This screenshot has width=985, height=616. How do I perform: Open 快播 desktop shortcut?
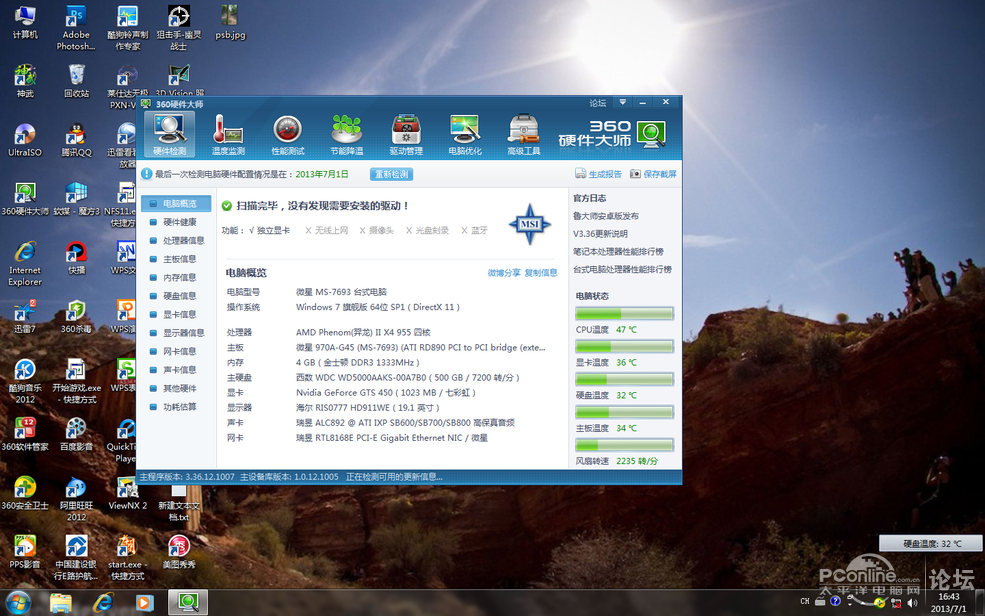pyautogui.click(x=76, y=257)
